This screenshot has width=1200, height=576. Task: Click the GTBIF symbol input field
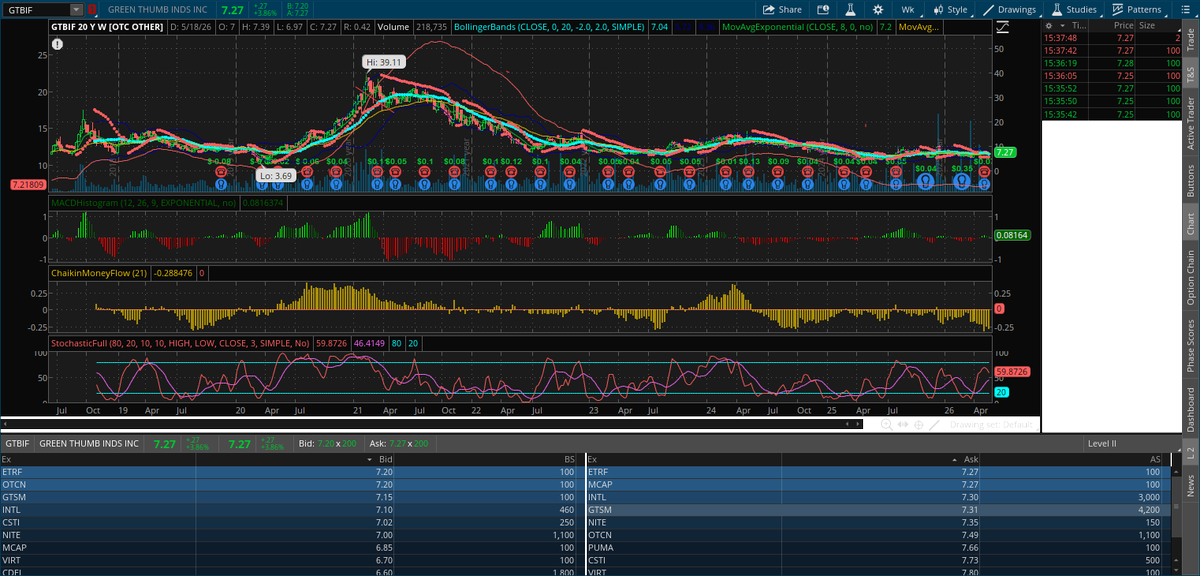pyautogui.click(x=35, y=9)
